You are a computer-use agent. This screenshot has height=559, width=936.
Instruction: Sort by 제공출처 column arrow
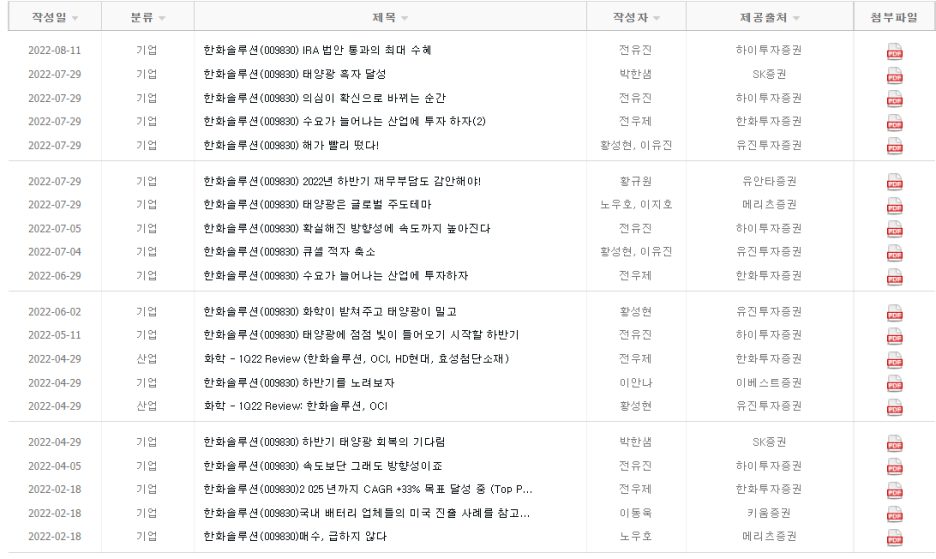pos(796,19)
